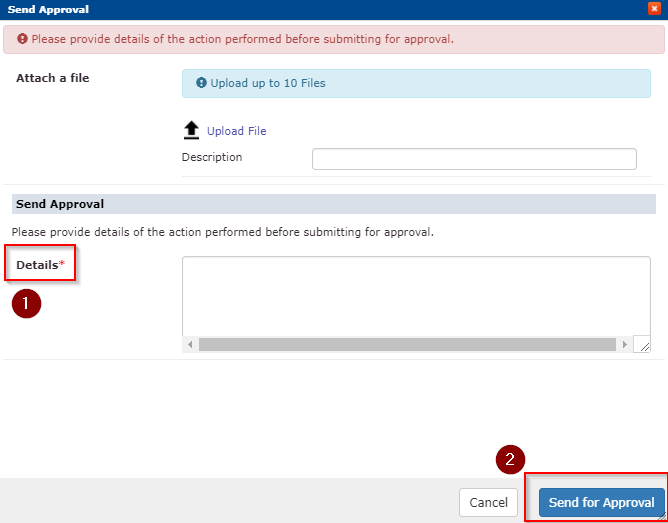The width and height of the screenshot is (668, 523).
Task: Click the Send Approval dialog title
Action: (48, 9)
